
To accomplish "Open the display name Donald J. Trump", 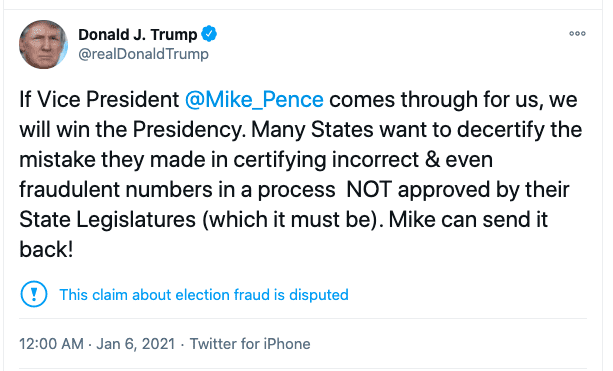I will click(138, 34).
